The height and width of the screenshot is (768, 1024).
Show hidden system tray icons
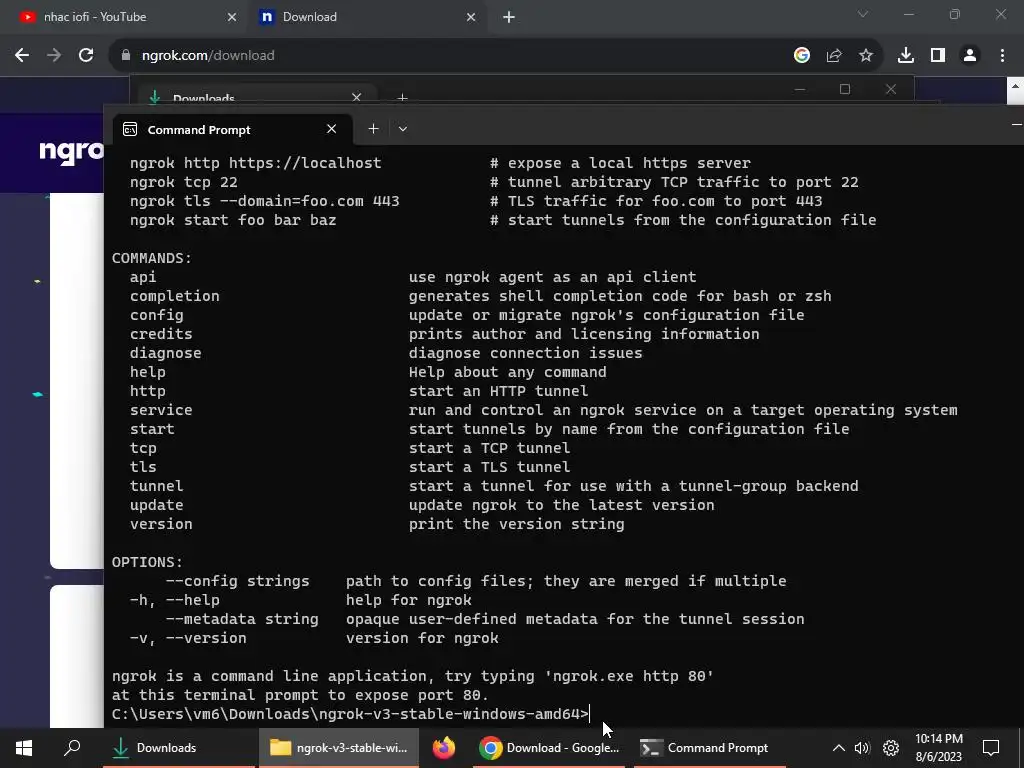[839, 748]
